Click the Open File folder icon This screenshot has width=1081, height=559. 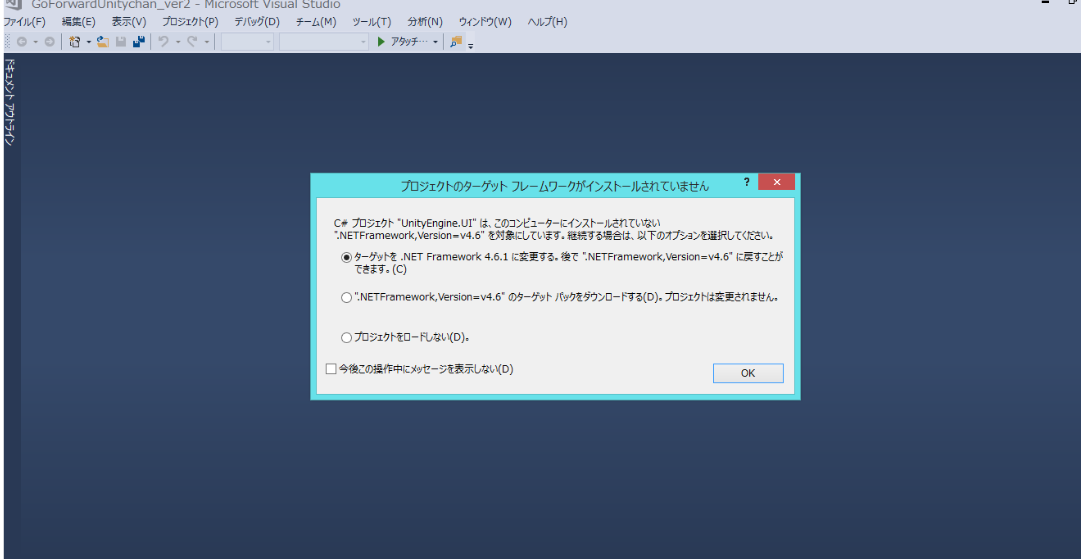click(103, 42)
